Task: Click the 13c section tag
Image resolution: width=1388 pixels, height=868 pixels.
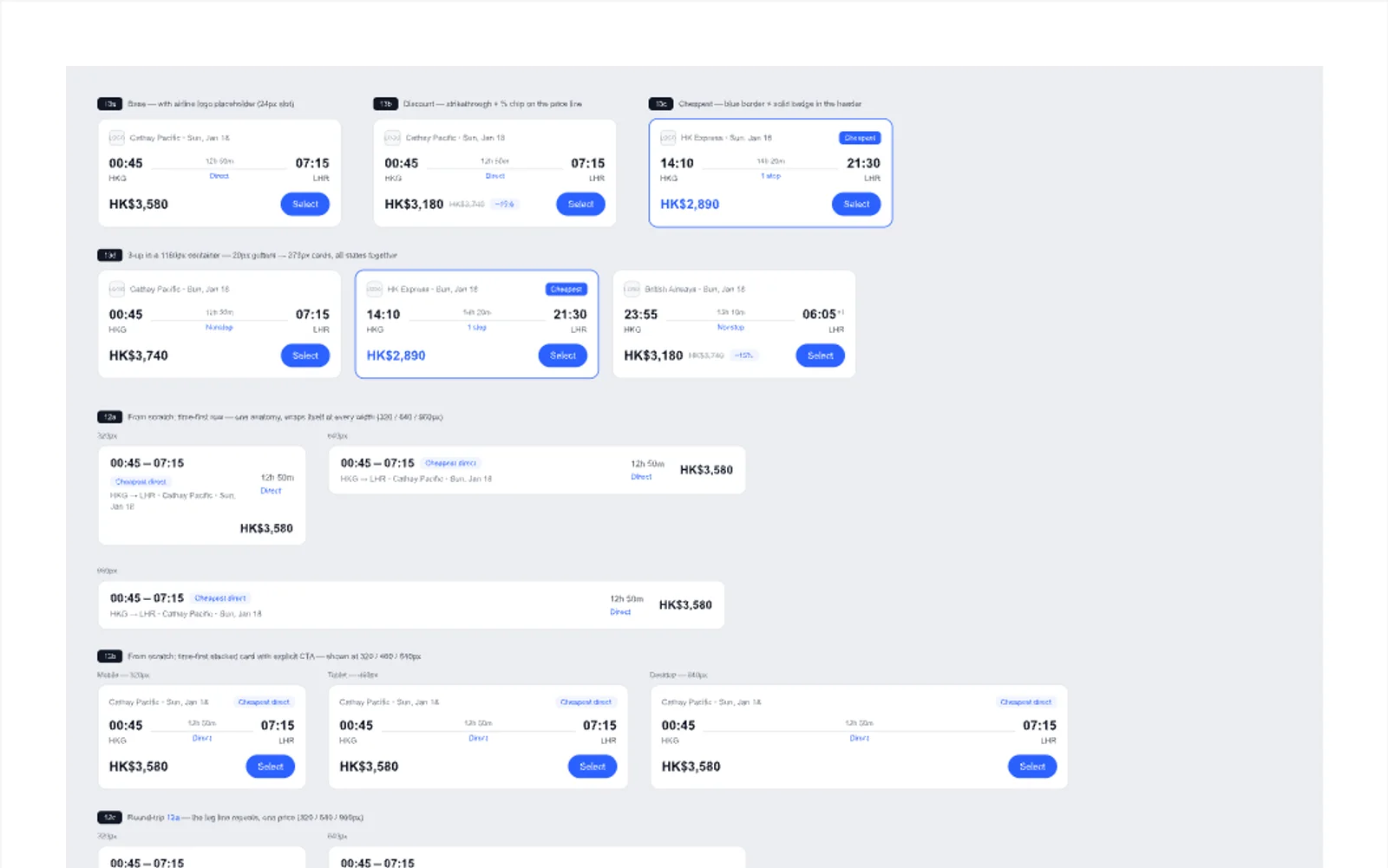Action: click(661, 104)
